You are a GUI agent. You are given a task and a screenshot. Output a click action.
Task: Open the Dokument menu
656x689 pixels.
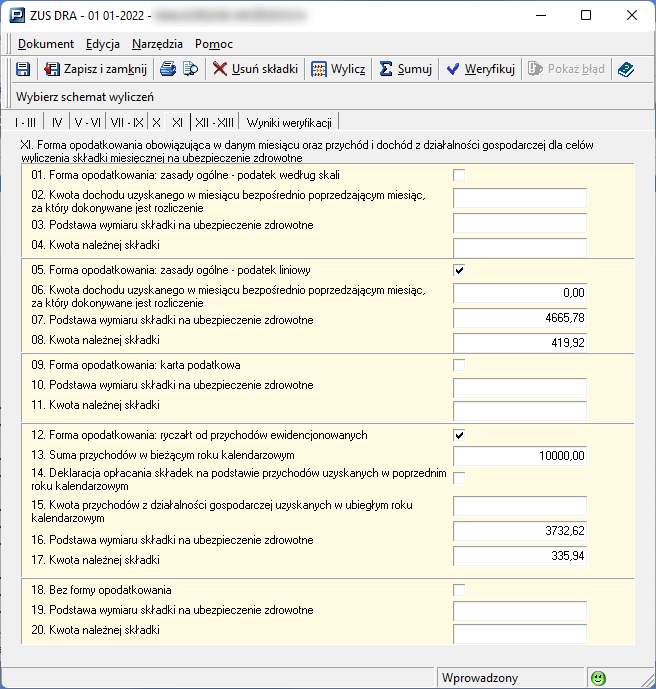pos(45,44)
